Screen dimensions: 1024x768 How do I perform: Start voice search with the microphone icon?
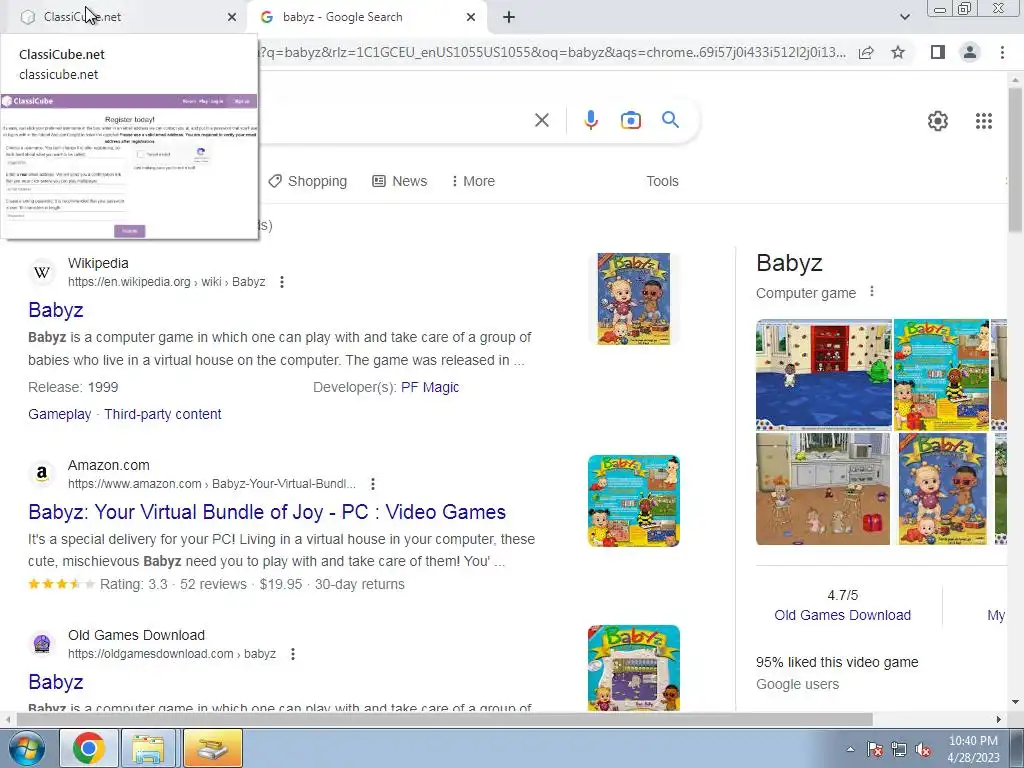pyautogui.click(x=591, y=120)
